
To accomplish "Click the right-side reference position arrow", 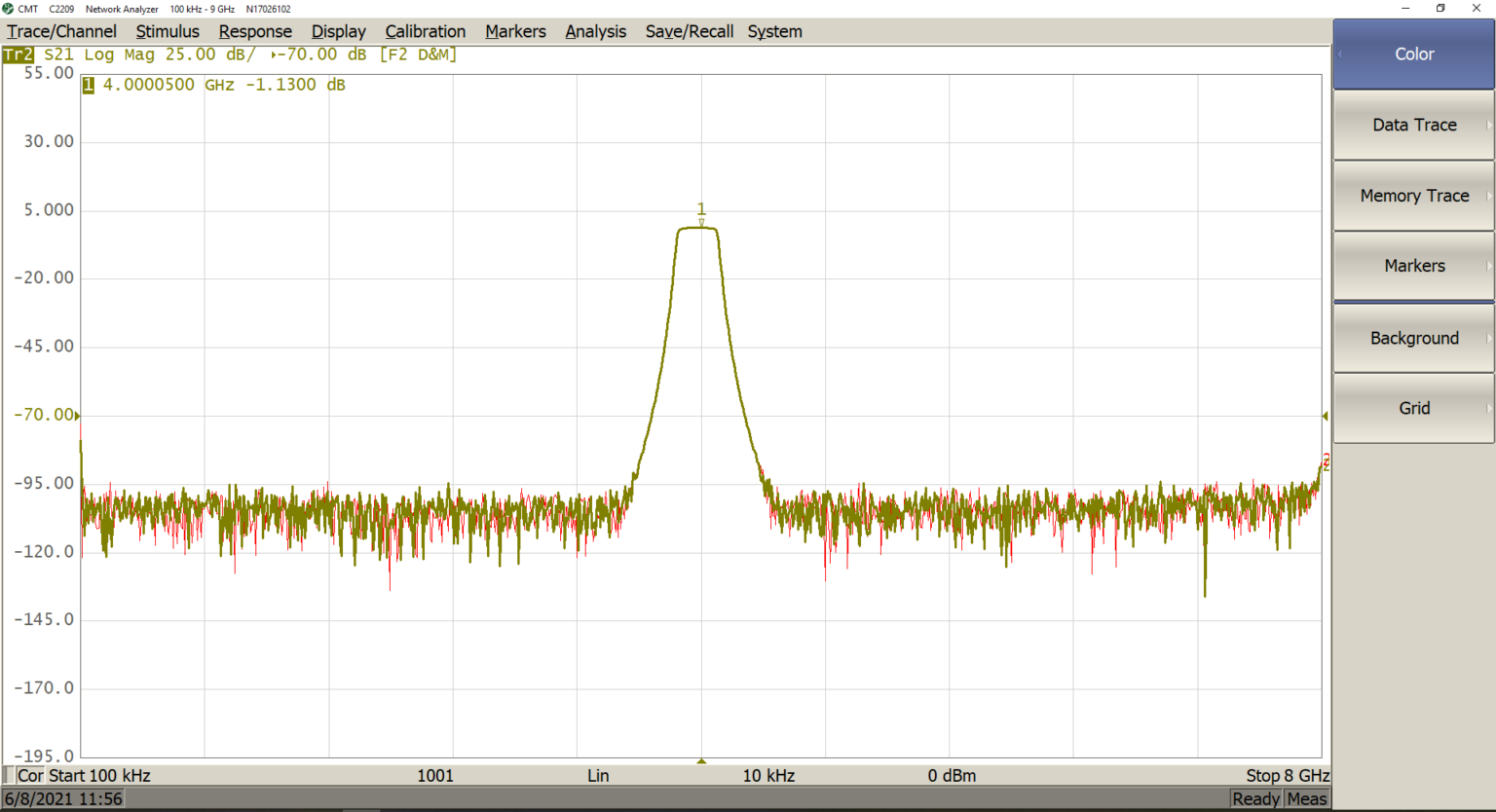I will pos(1325,416).
